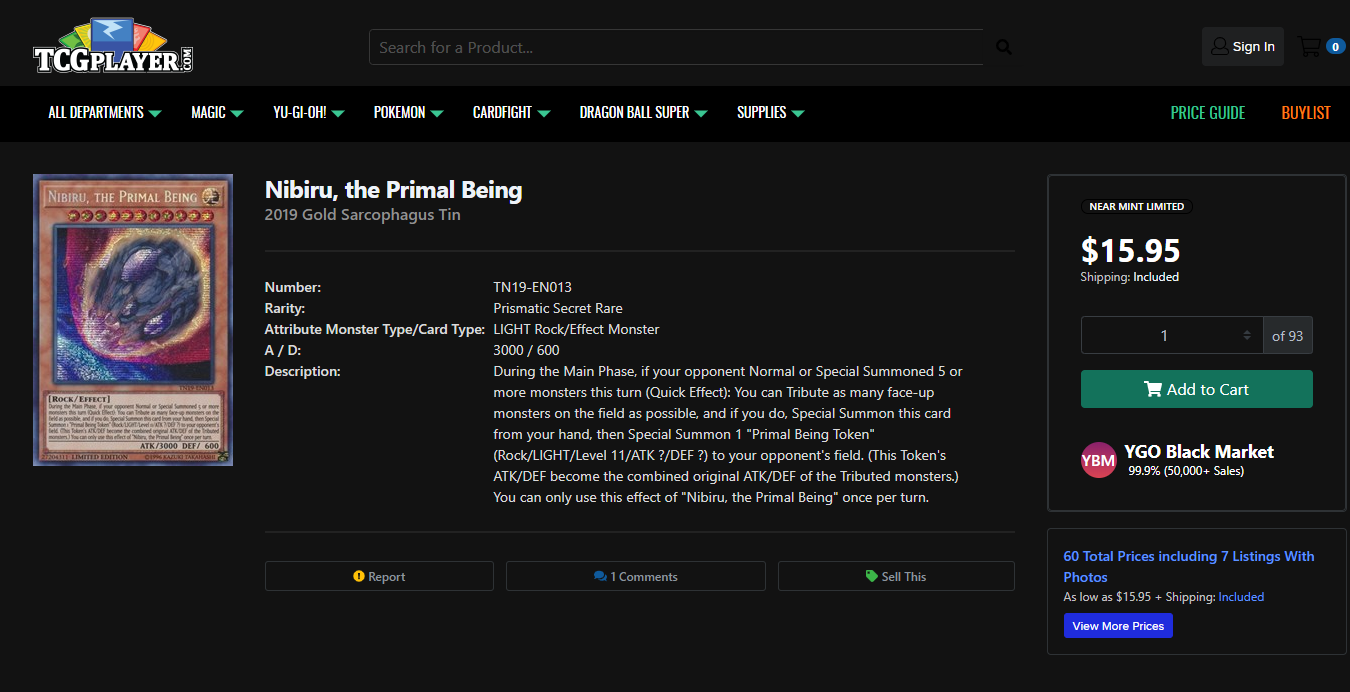The image size is (1350, 692).
Task: Expand the Supplies menu
Action: (x=770, y=113)
